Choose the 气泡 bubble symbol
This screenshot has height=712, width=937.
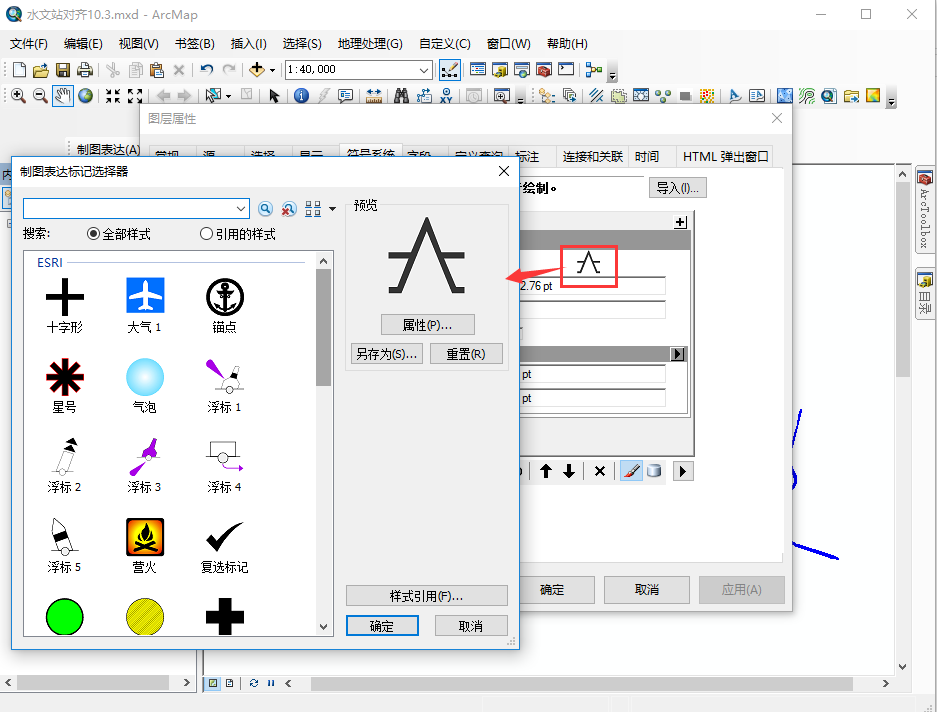click(x=145, y=386)
